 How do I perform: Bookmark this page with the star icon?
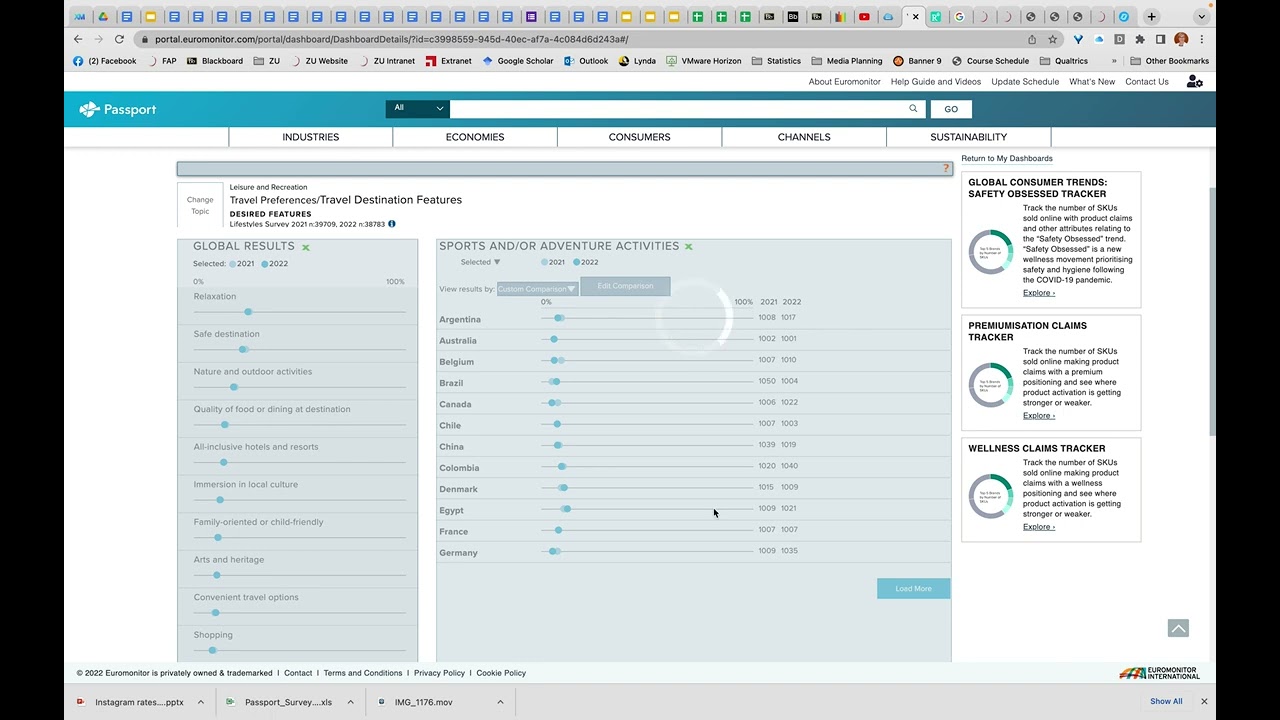(x=1053, y=39)
